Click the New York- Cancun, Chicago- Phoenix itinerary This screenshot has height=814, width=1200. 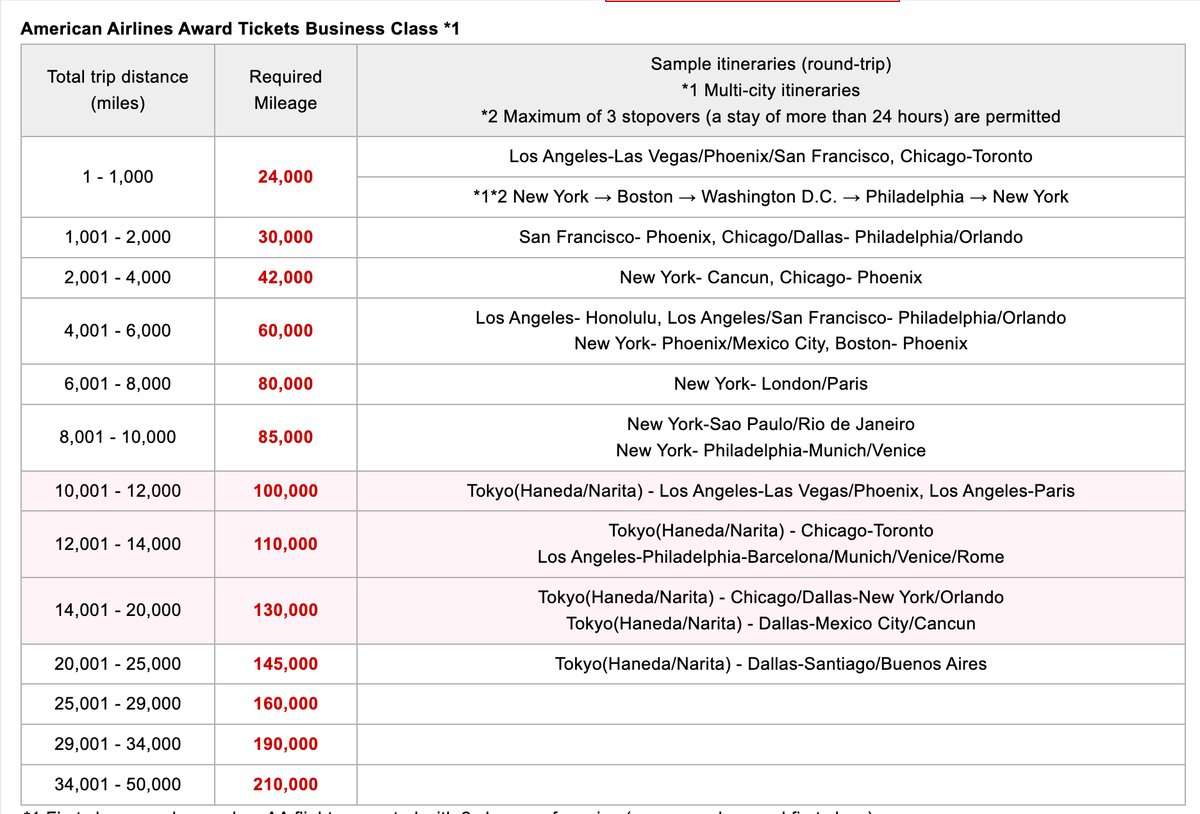click(770, 277)
